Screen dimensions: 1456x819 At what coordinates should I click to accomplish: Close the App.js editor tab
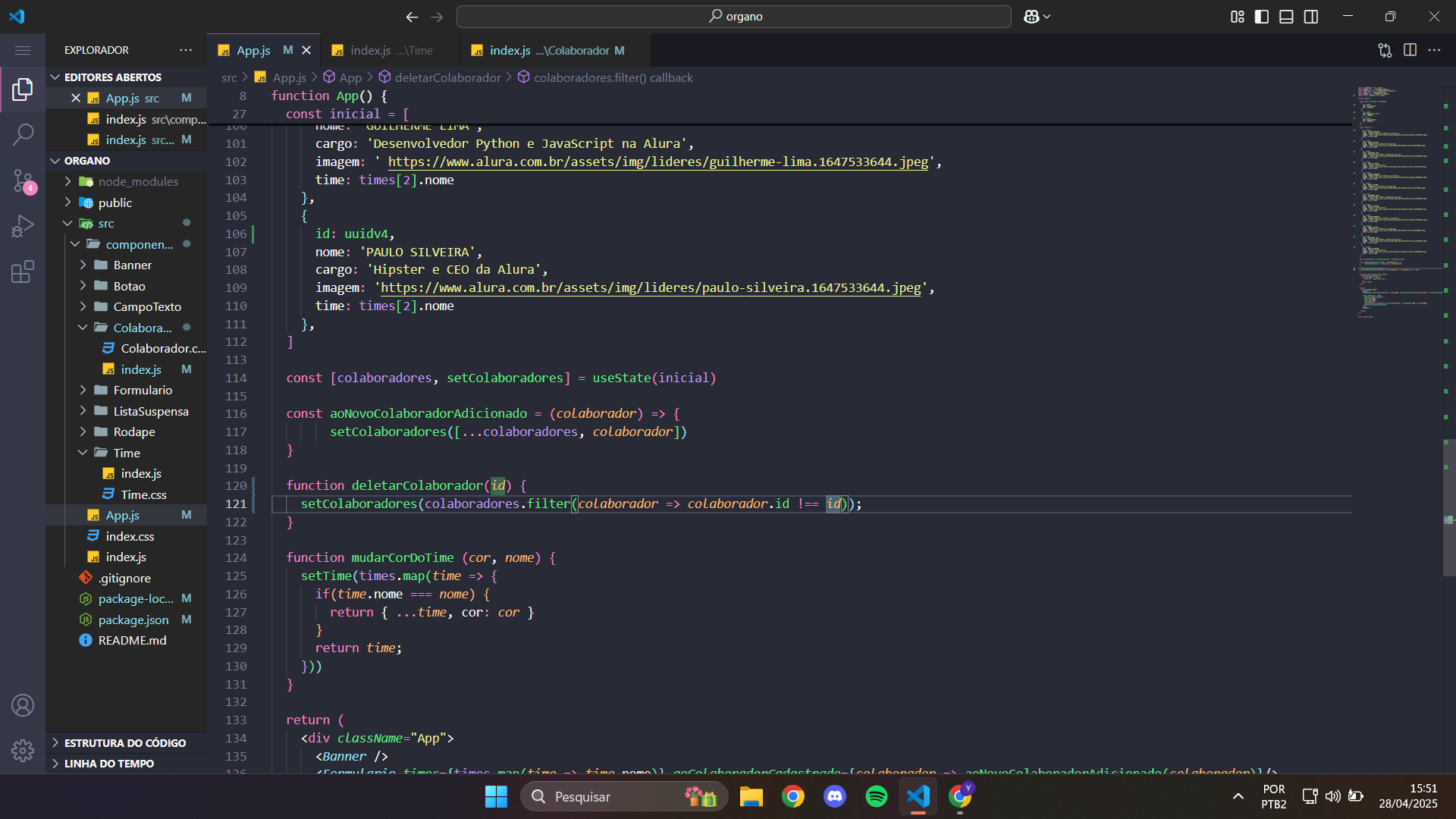306,50
